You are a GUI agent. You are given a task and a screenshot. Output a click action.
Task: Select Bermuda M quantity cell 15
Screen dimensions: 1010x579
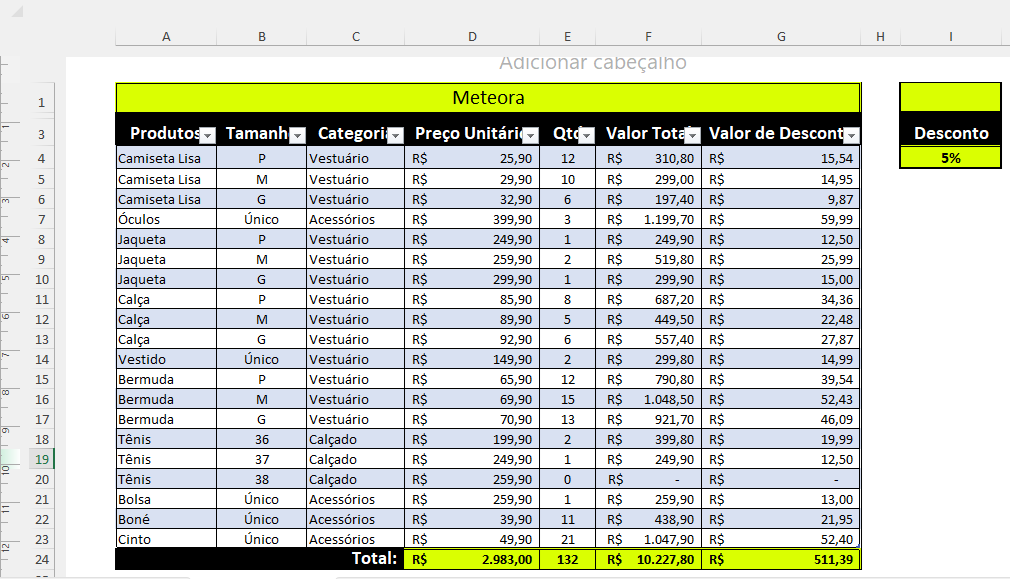coord(567,399)
